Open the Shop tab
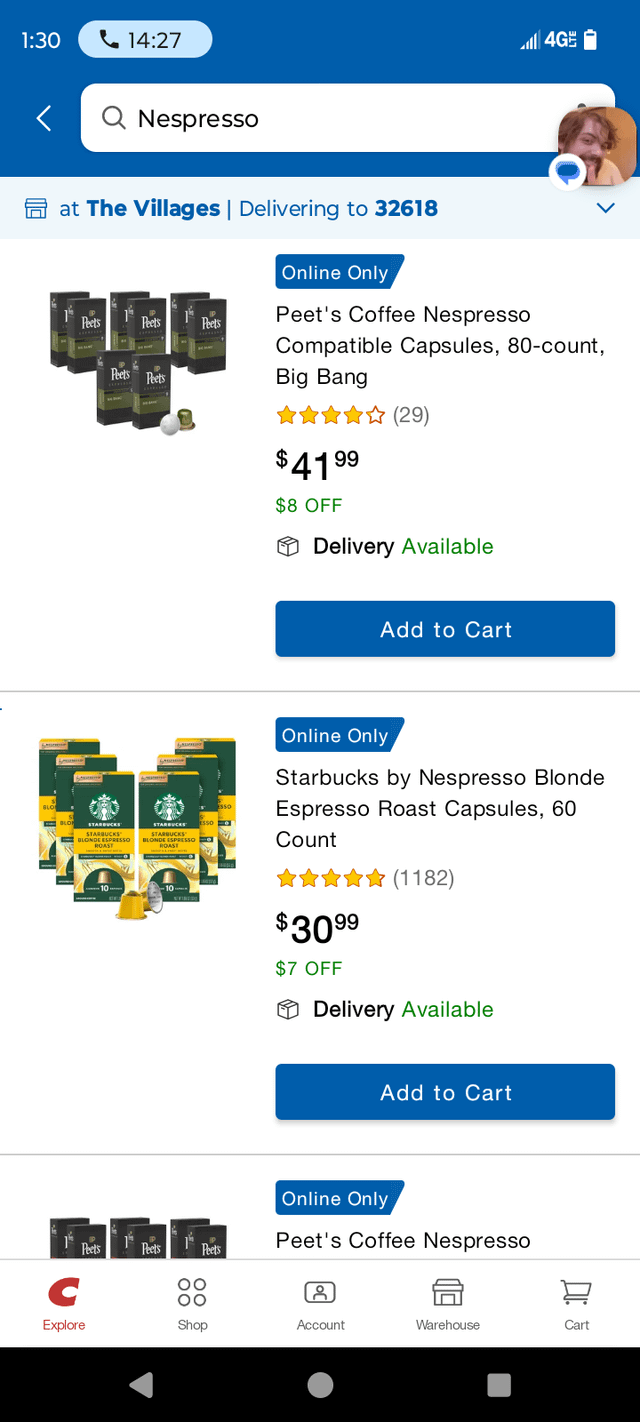This screenshot has height=1422, width=640. click(192, 1304)
